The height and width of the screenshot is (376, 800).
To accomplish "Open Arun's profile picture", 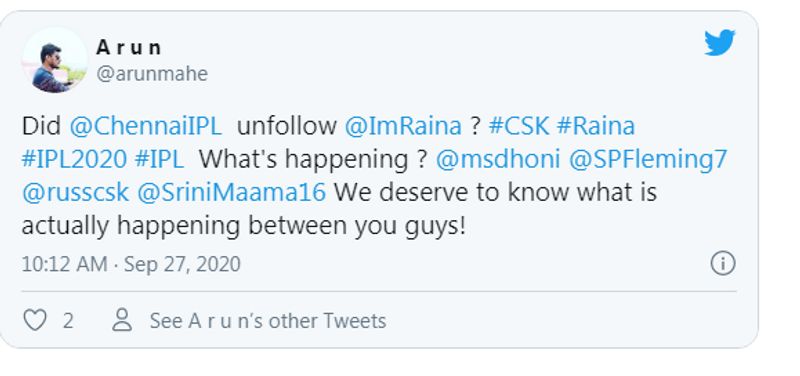I will pyautogui.click(x=54, y=60).
